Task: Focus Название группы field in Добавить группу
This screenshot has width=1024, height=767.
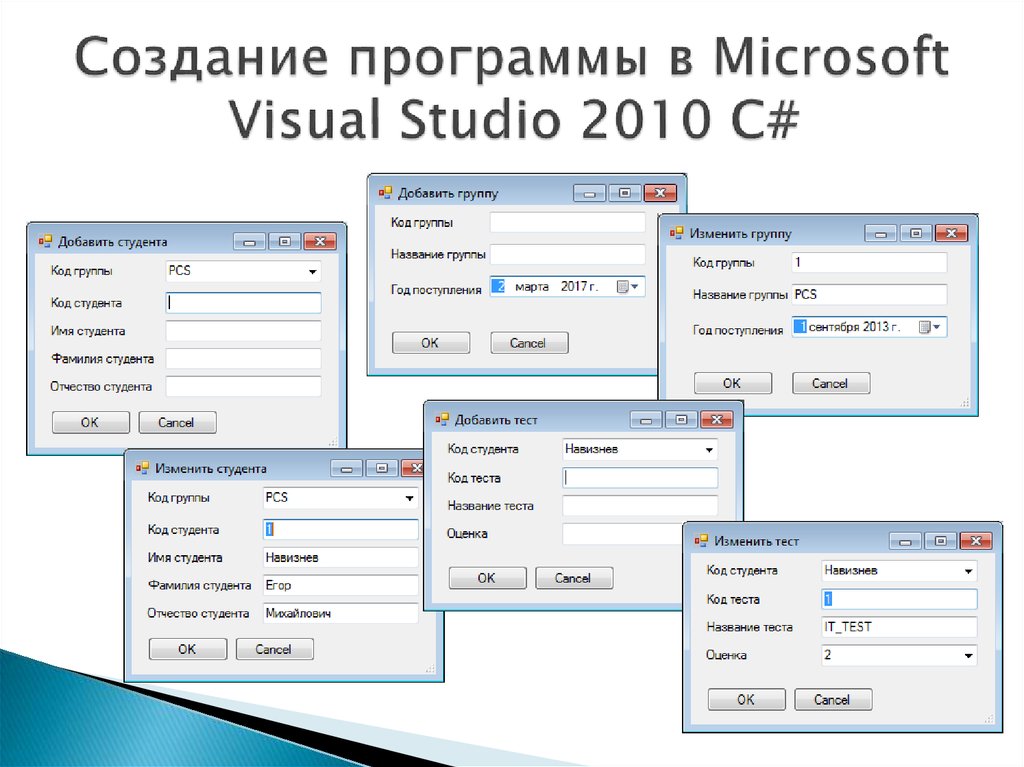Action: click(568, 255)
